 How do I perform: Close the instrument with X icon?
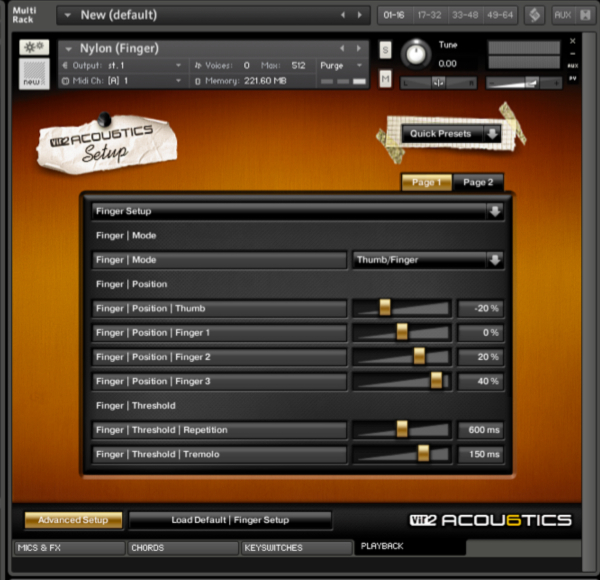(572, 41)
